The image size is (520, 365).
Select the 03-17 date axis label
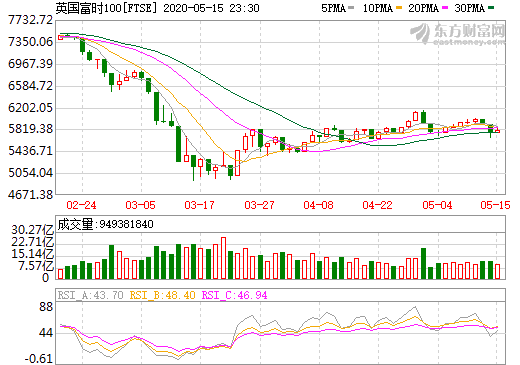(200, 205)
